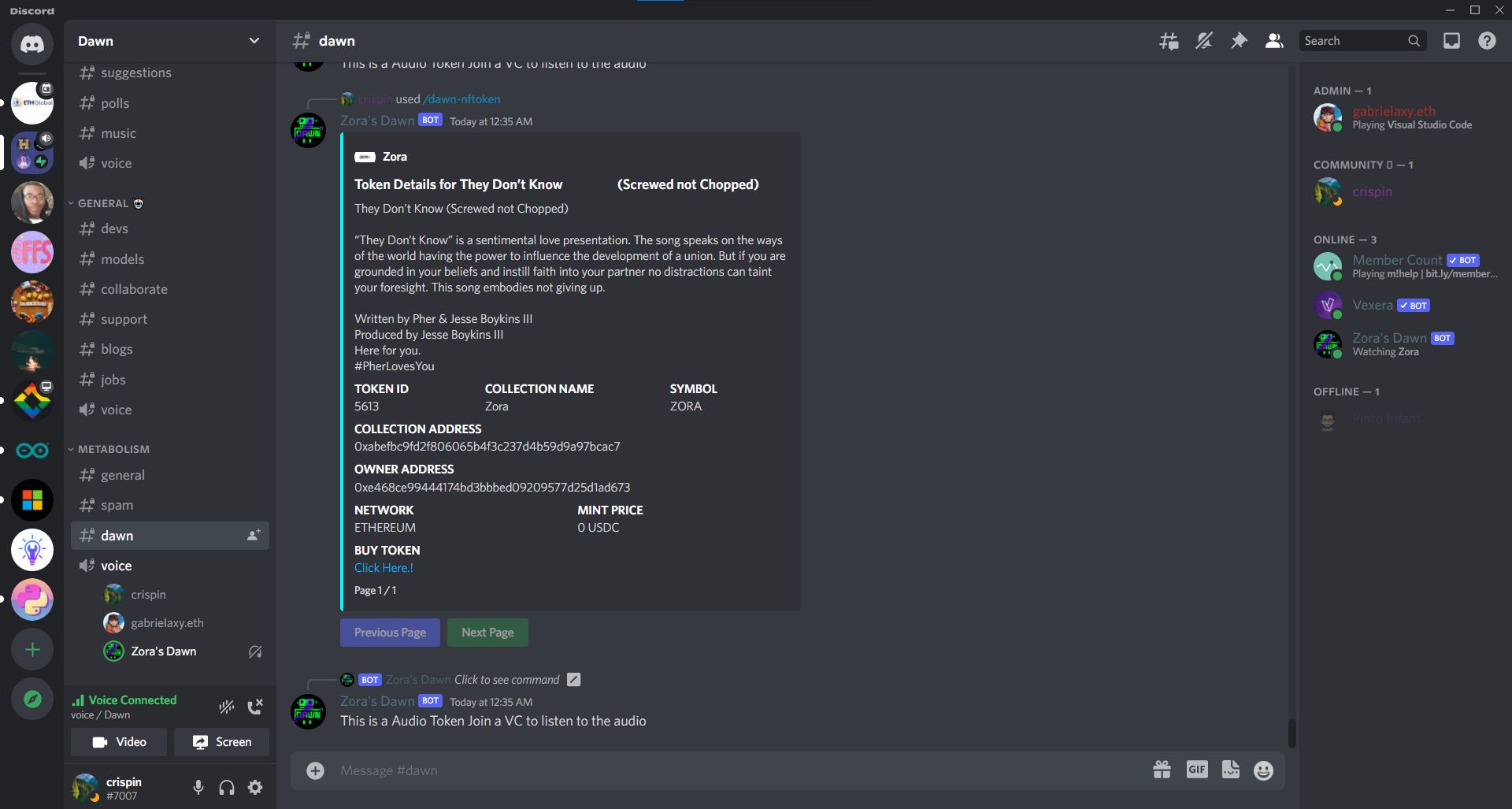
Task: Open pinned messages
Action: point(1239,41)
